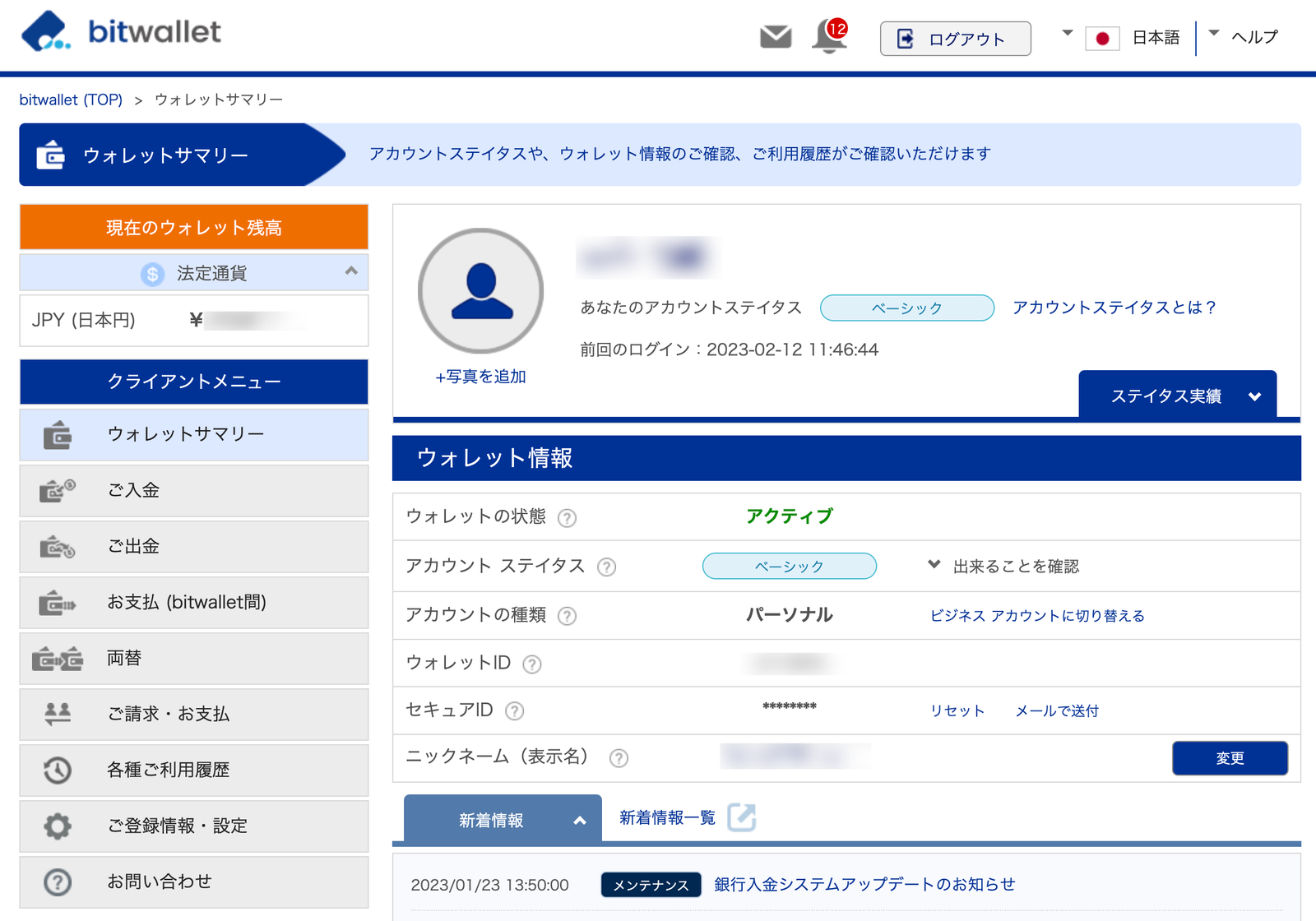Viewport: 1316px width, 921px height.
Task: Click the +写真を追加 link
Action: click(481, 377)
